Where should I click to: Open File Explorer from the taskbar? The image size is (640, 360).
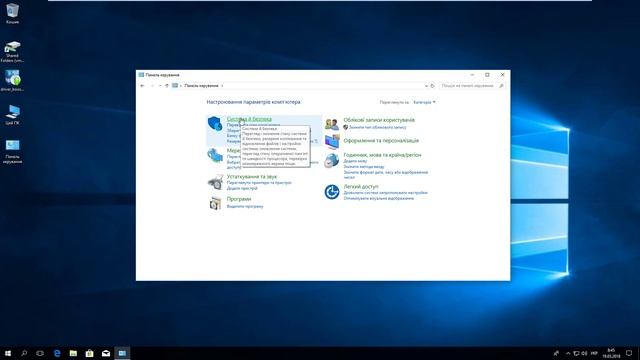(x=73, y=353)
